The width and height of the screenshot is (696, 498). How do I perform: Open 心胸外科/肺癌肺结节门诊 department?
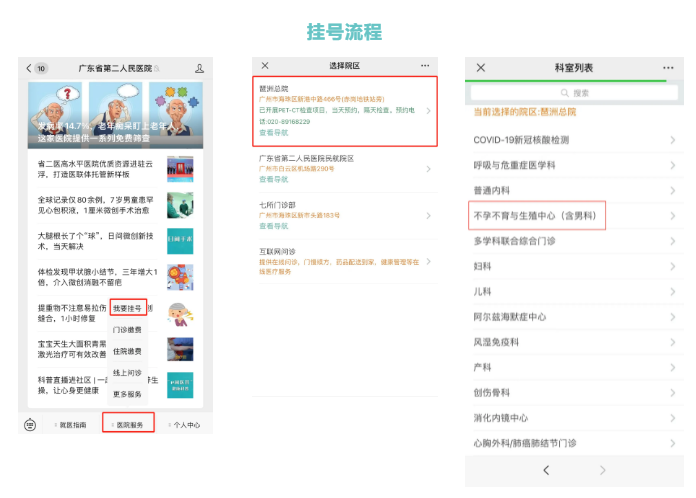574,443
